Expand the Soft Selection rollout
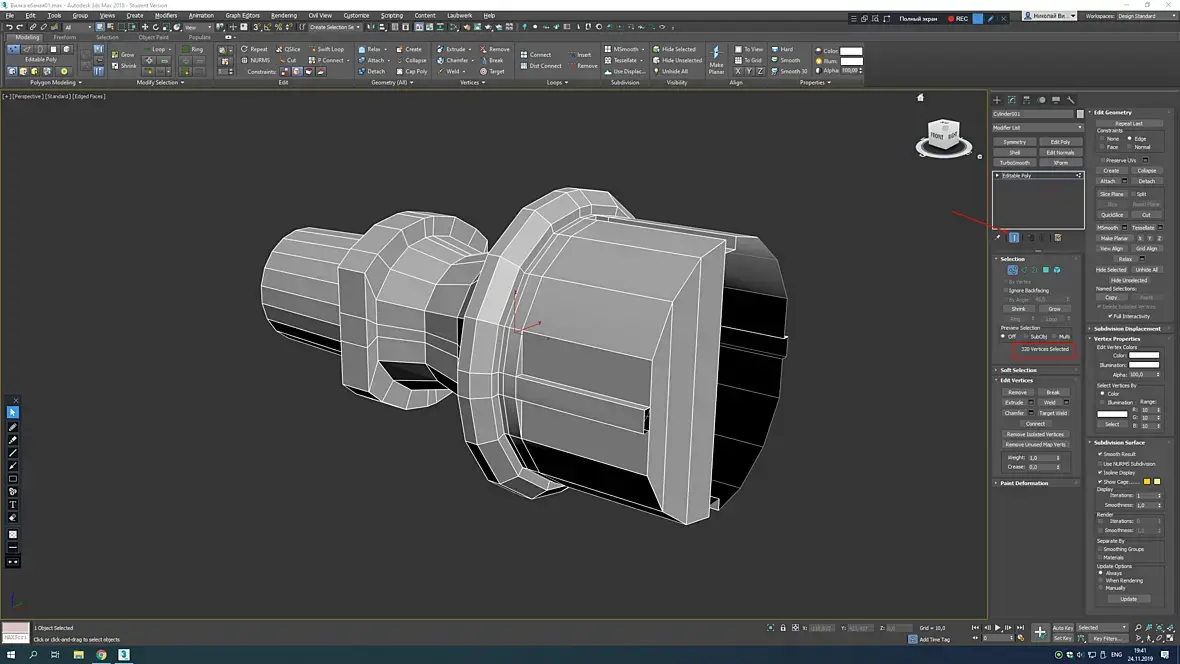Viewport: 1180px width, 664px height. tap(1018, 370)
